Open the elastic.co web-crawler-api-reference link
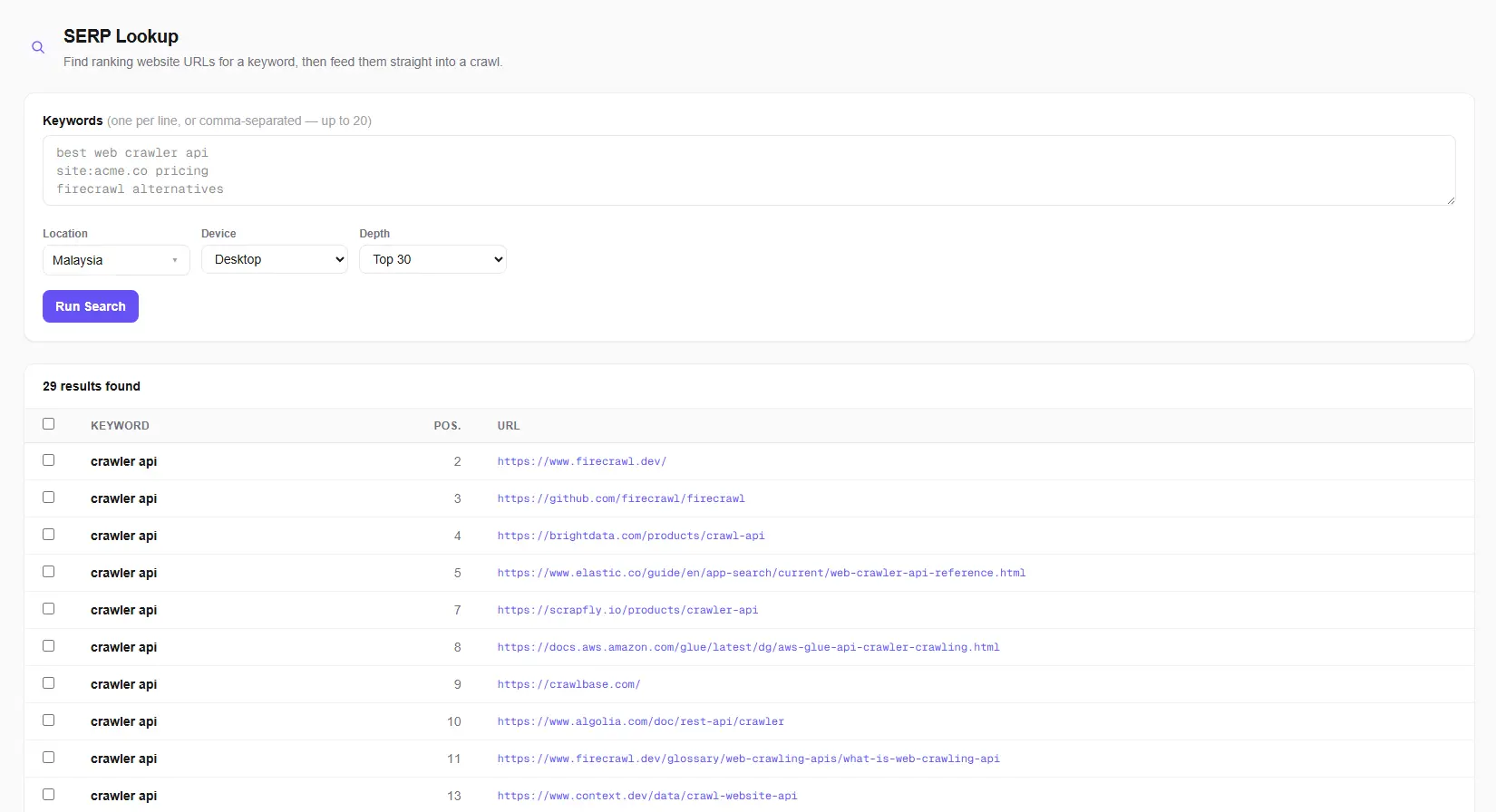Viewport: 1496px width, 812px height. [762, 573]
